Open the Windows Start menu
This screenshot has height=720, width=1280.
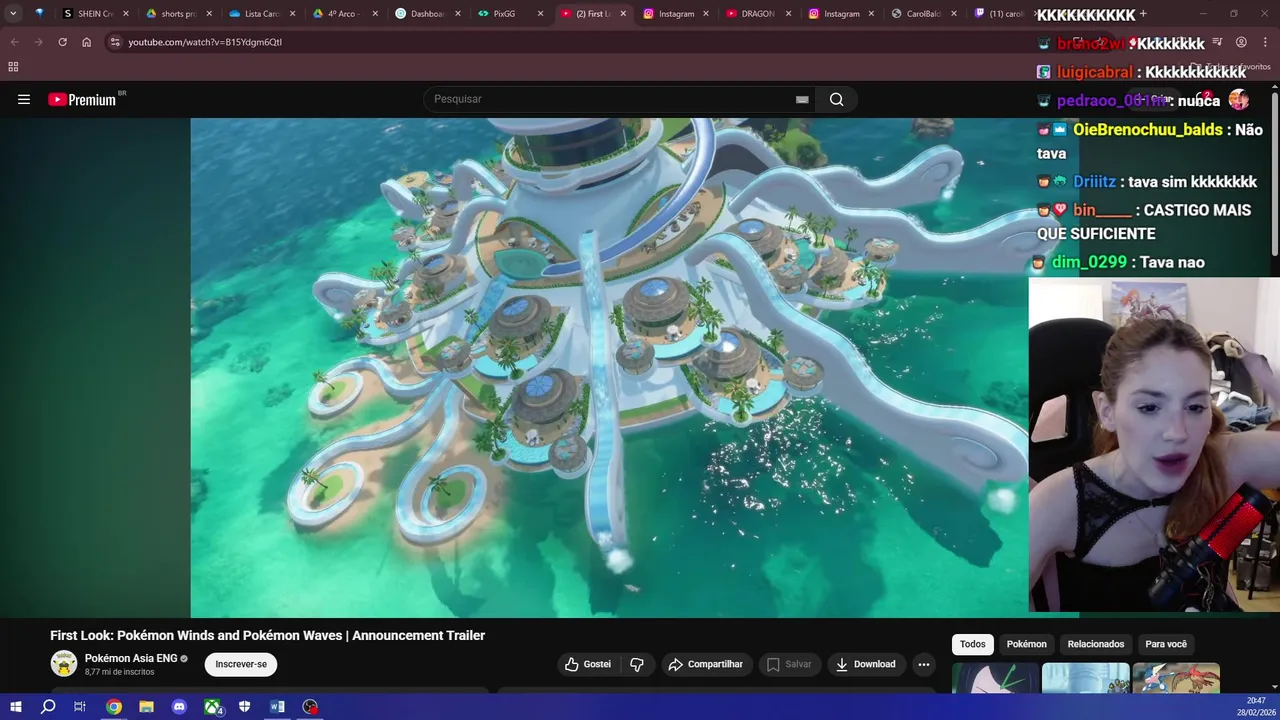coord(15,707)
